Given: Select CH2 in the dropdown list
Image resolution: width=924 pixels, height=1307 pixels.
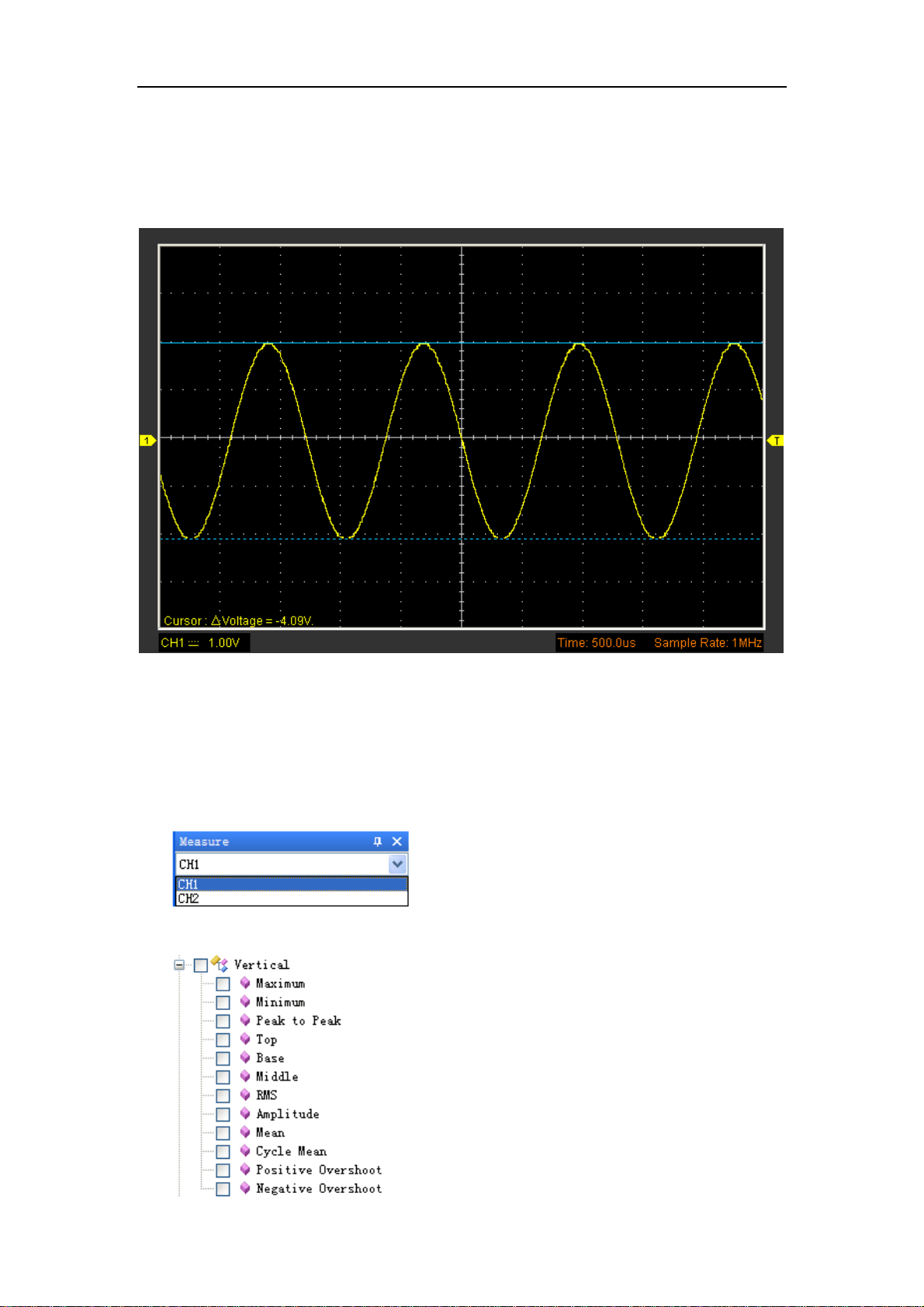Looking at the screenshot, I should (292, 898).
